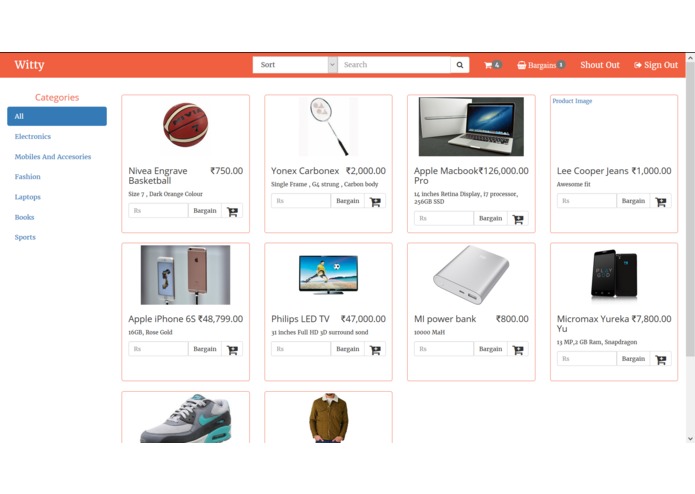The width and height of the screenshot is (695, 494).
Task: Click the brown jacket product image
Action: click(x=328, y=418)
